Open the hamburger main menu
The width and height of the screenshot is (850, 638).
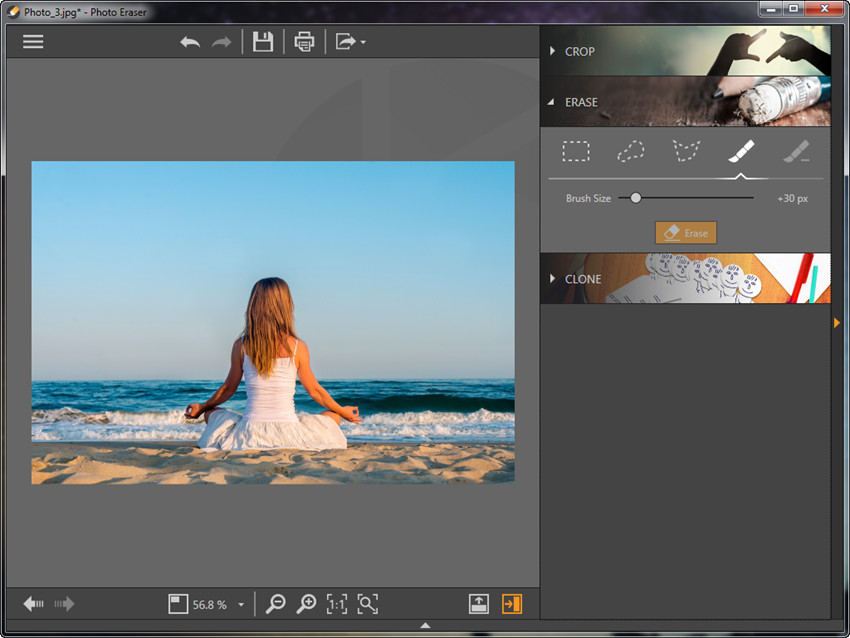[x=33, y=42]
